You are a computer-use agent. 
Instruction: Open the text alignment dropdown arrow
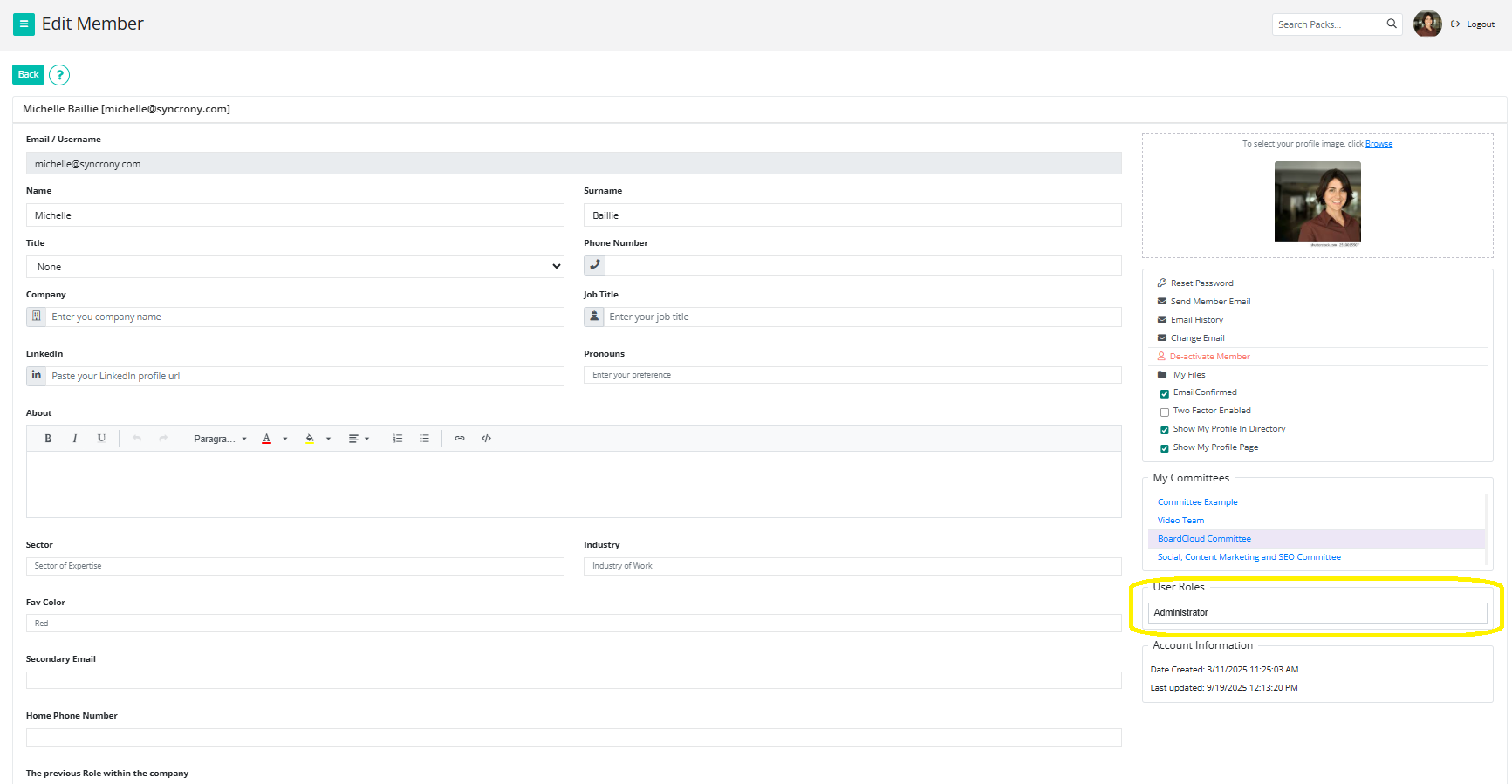tap(366, 439)
